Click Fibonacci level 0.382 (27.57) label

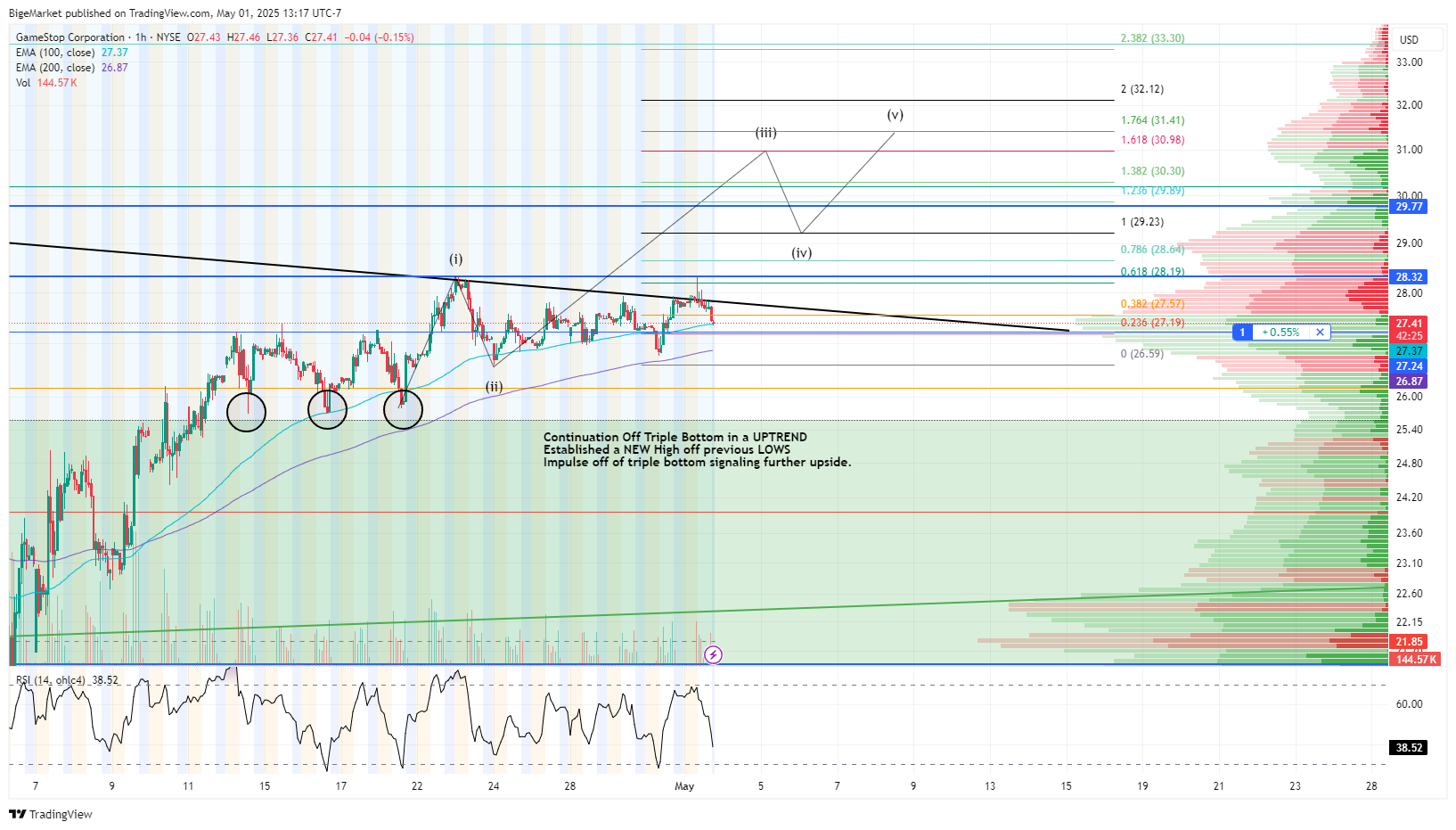(1152, 304)
